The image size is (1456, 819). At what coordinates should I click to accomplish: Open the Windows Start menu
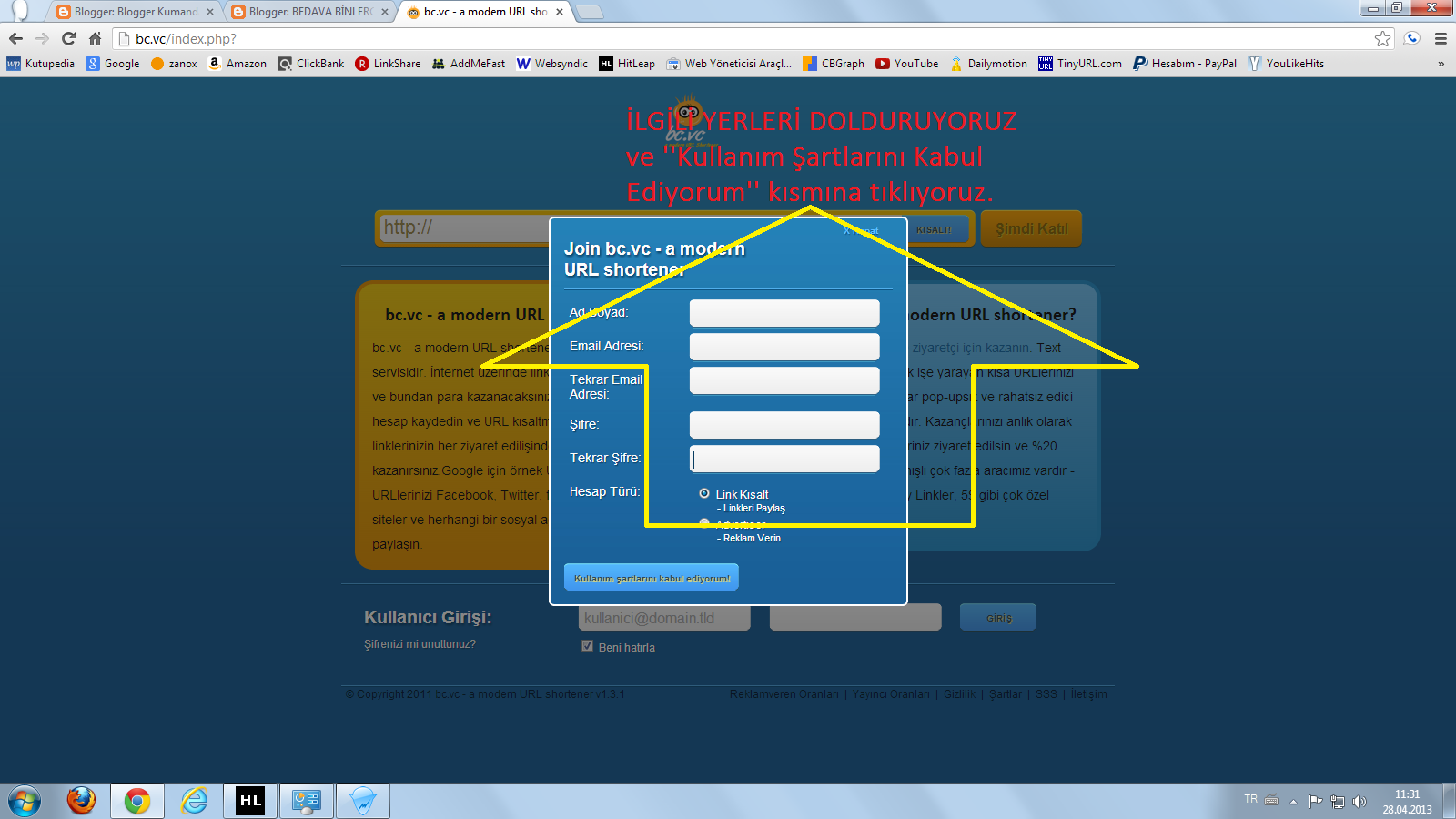click(25, 801)
